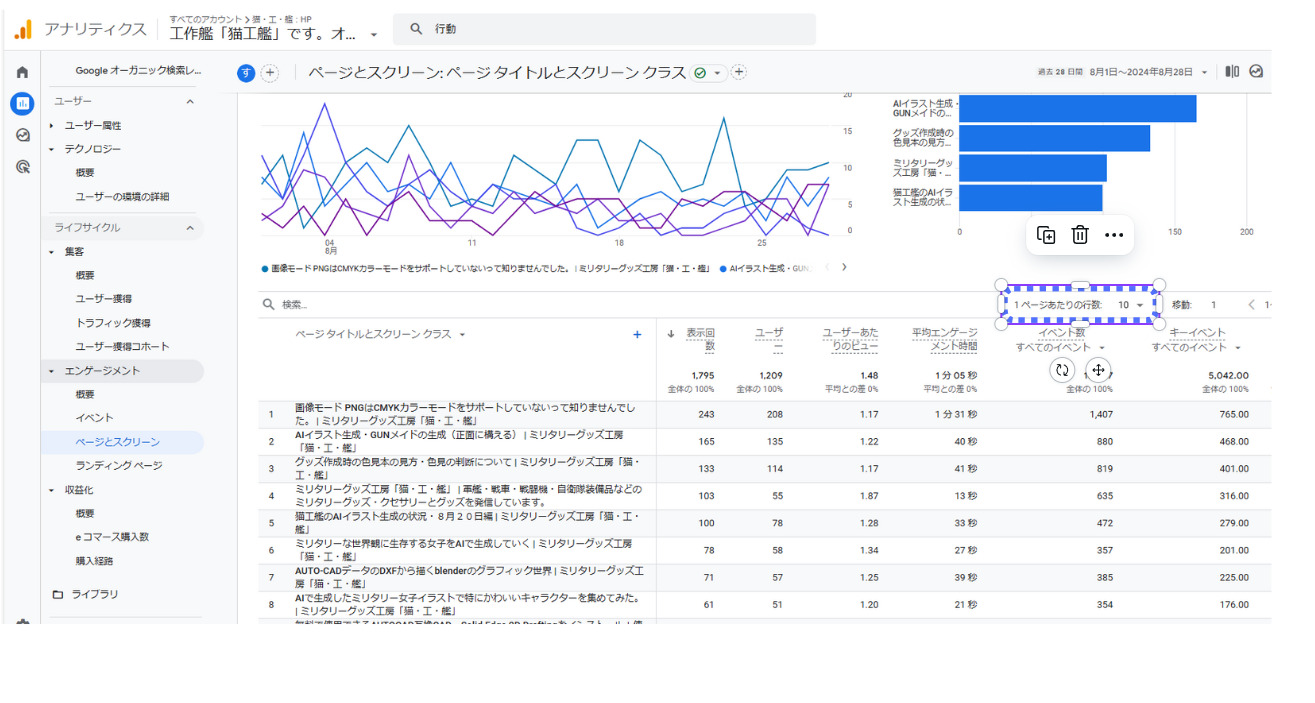
Task: Open e コマース購入数 report
Action: pyautogui.click(x=112, y=537)
